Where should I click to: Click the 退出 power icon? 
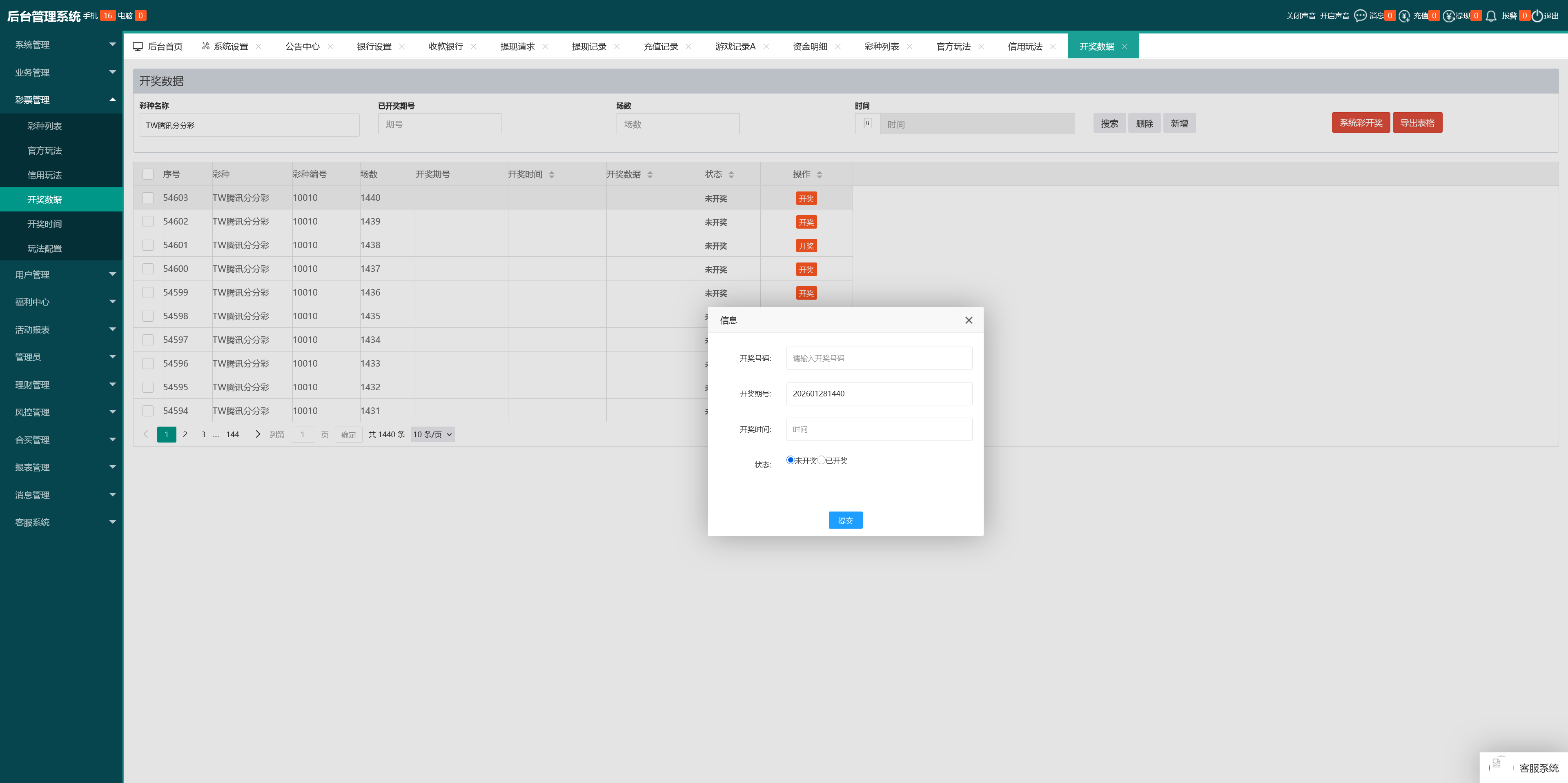pos(1537,16)
